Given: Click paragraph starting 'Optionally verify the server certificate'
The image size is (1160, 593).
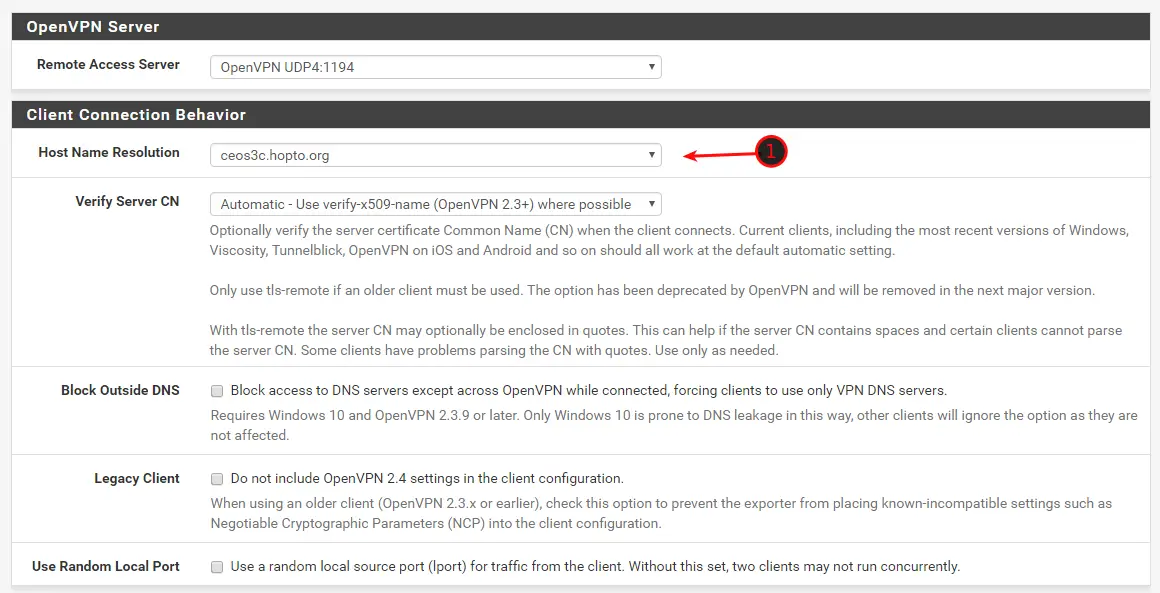Looking at the screenshot, I should (x=669, y=240).
